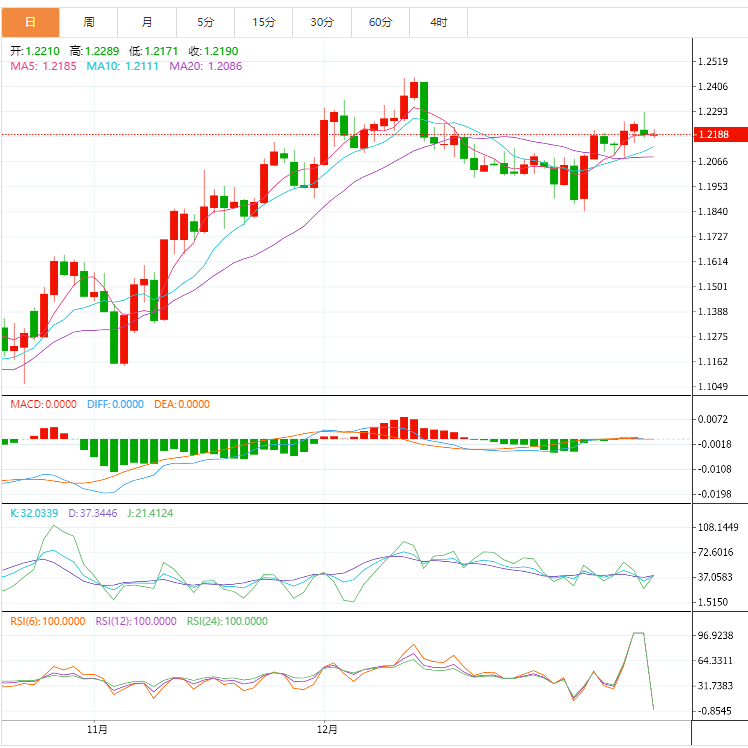Viewport: 748px width, 748px height.
Task: Open the 60分 interval tab
Action: (x=380, y=22)
